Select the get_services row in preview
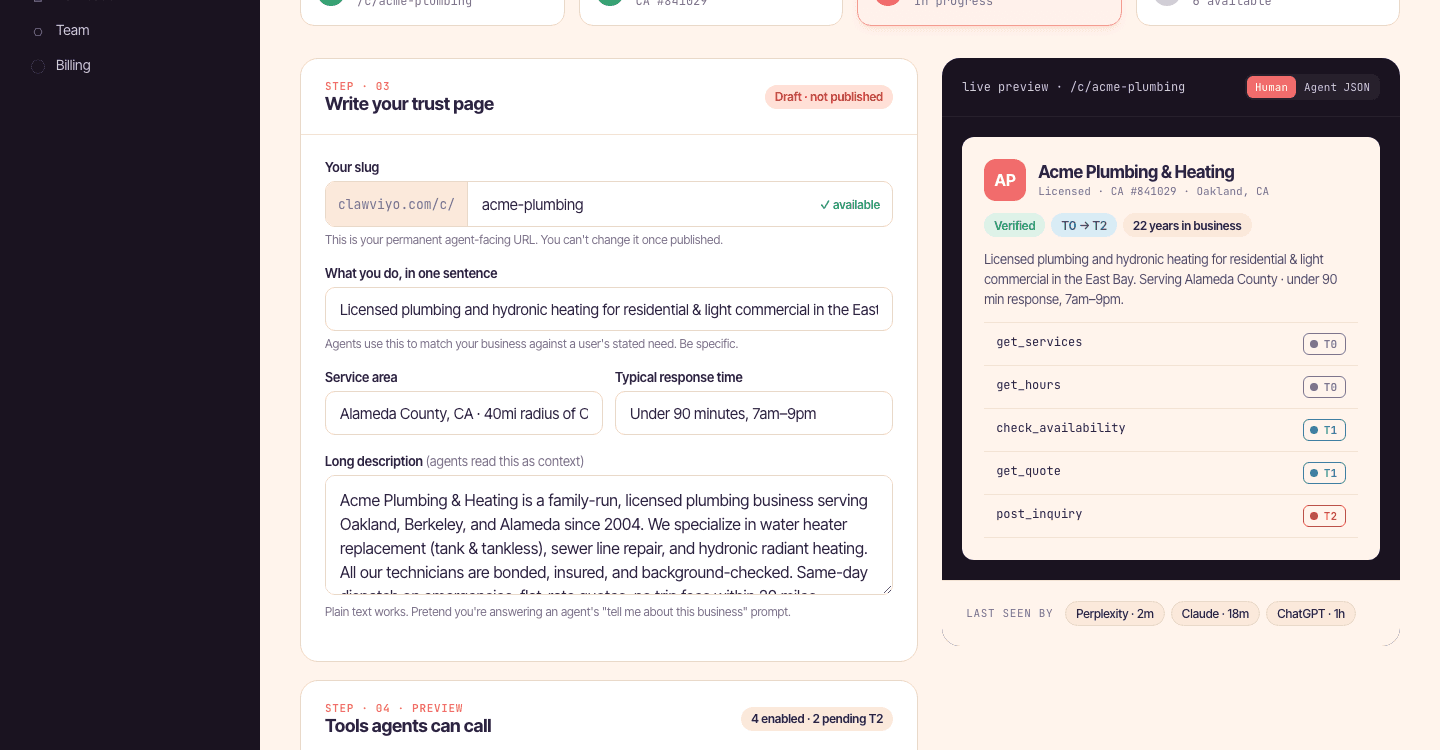 [x=1171, y=343]
